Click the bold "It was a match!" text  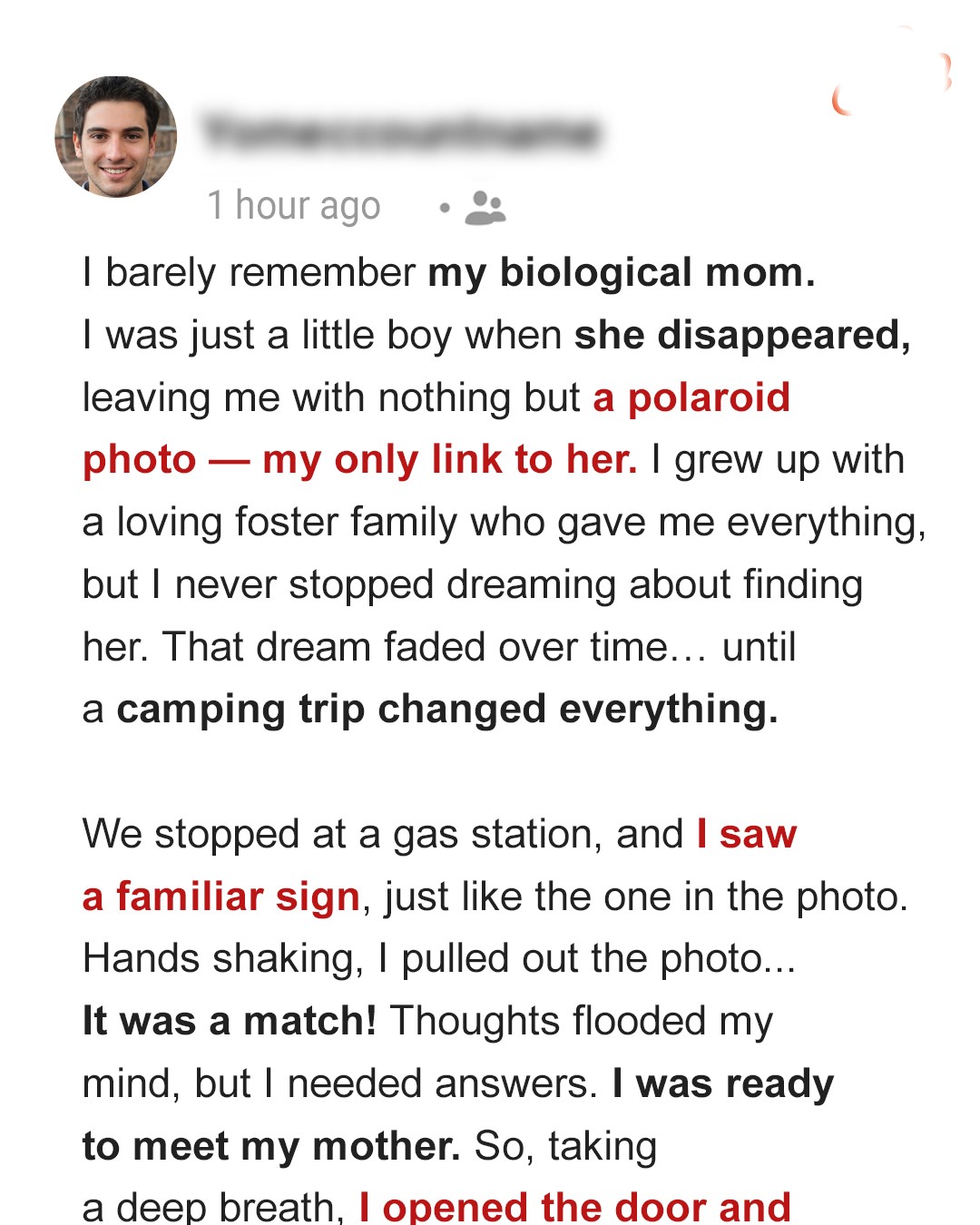[x=230, y=1021]
